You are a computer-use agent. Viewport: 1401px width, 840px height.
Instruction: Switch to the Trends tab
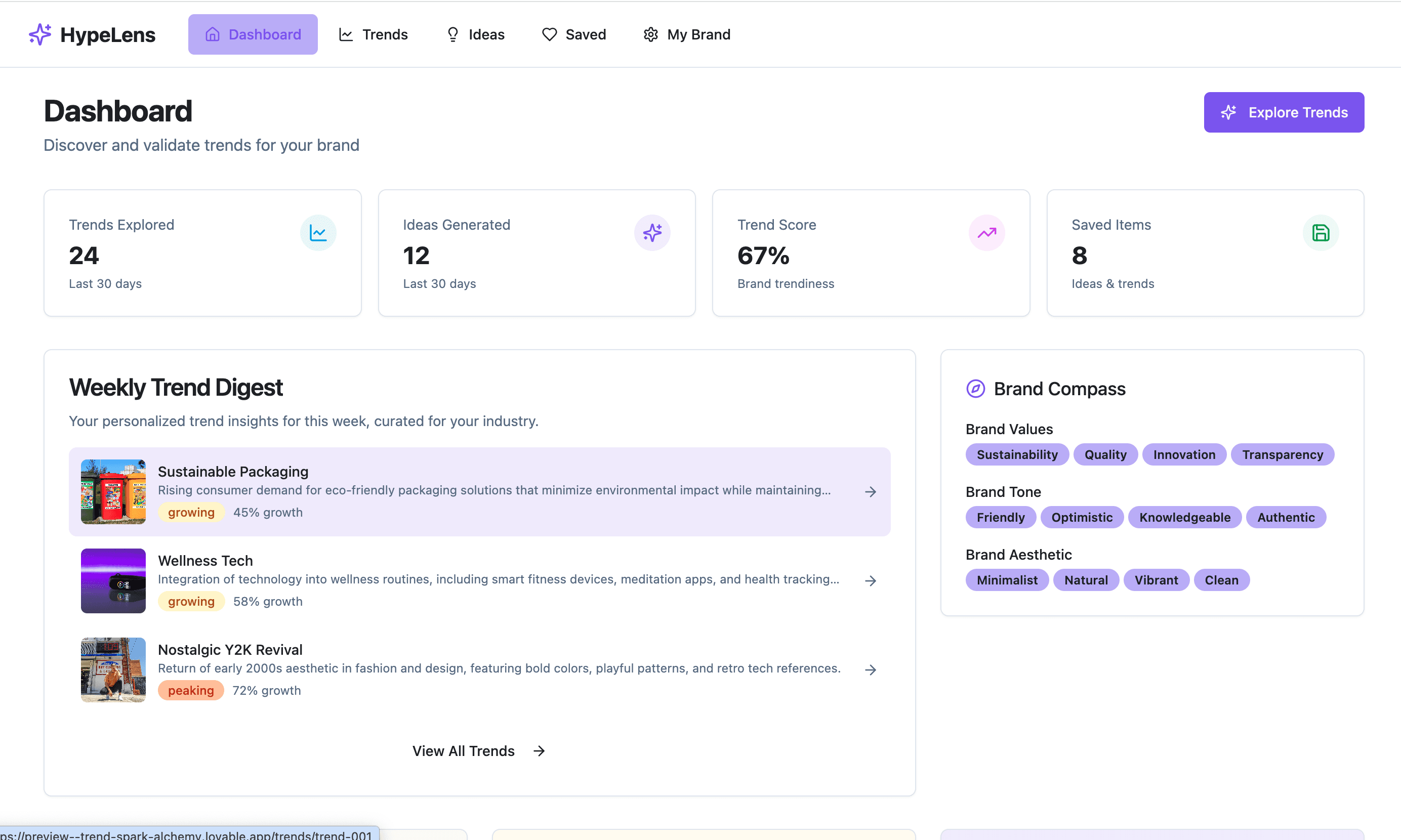[x=373, y=34]
